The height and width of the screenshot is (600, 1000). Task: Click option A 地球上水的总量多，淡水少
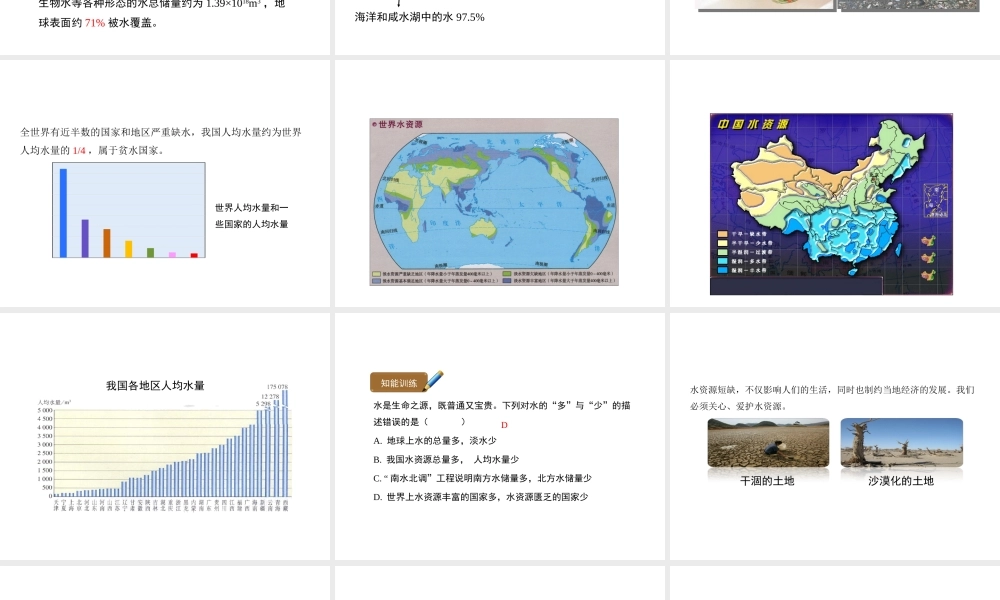point(435,441)
